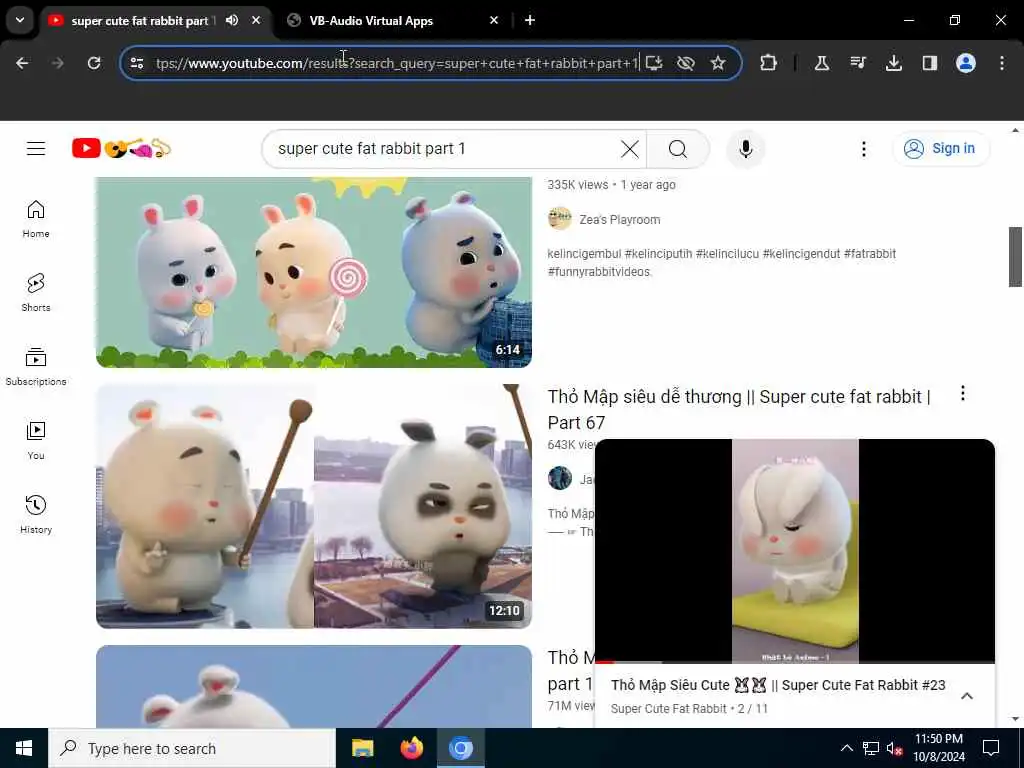Open the 12:10 Part 67 thumbnail

(x=313, y=506)
